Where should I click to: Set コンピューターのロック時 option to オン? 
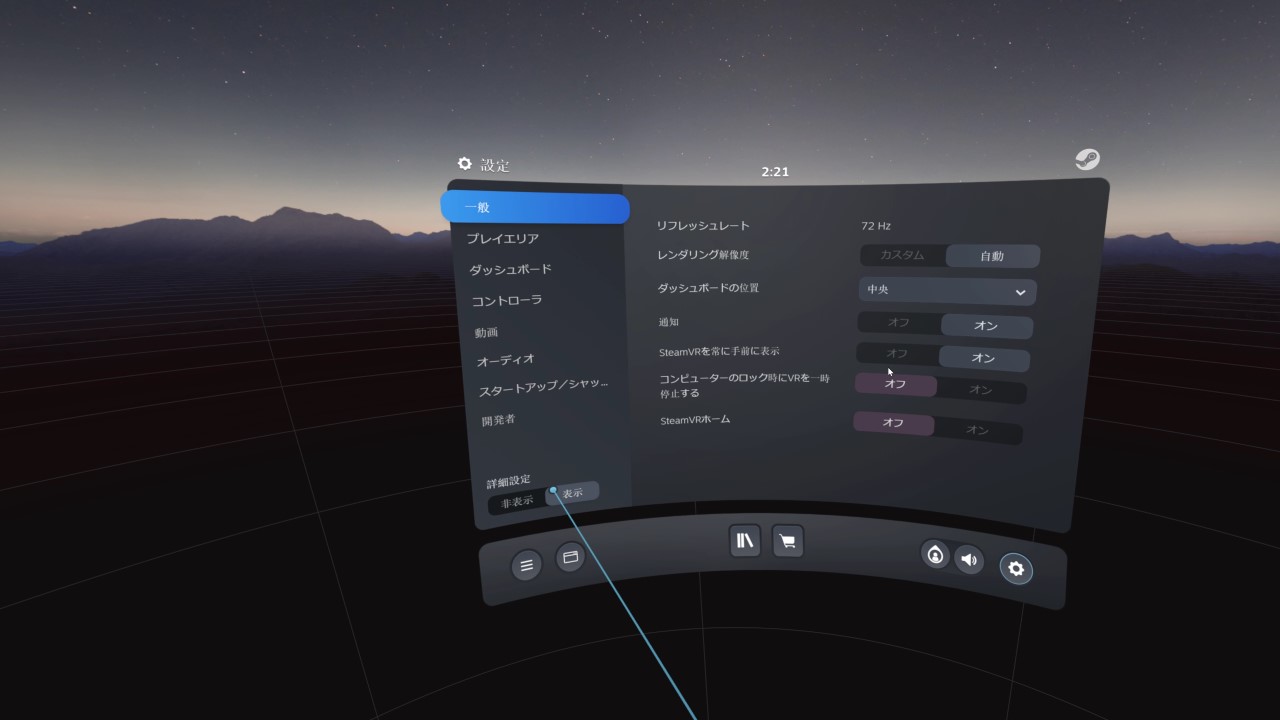point(981,390)
